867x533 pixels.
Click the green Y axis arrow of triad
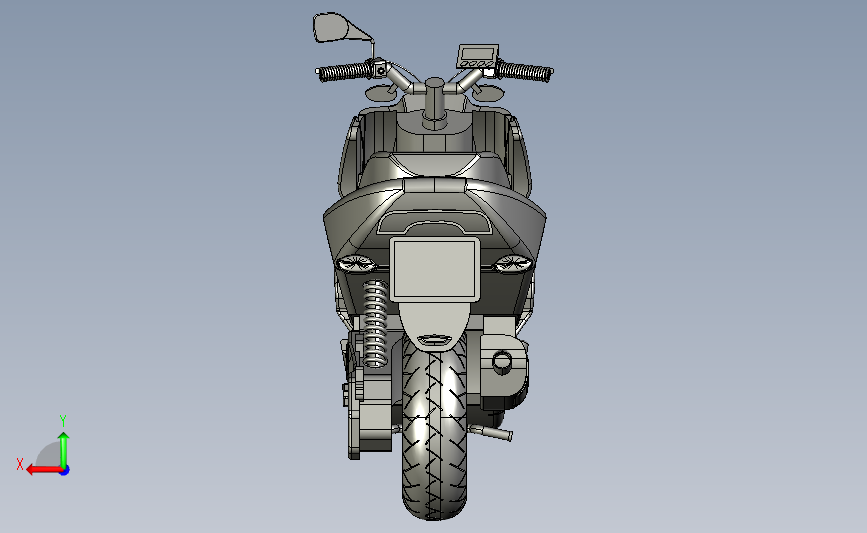click(64, 449)
